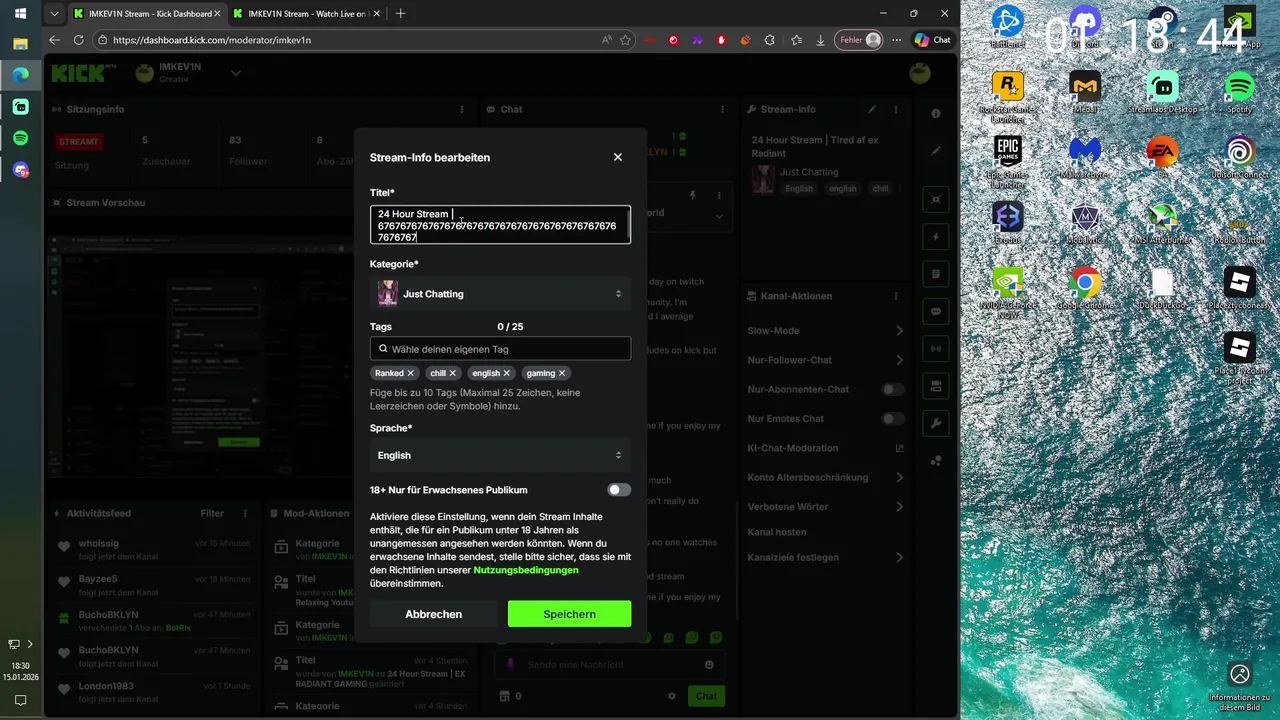
Task: Switch to 'IMKEV1N Stream - Watch Live' tab
Action: click(306, 14)
